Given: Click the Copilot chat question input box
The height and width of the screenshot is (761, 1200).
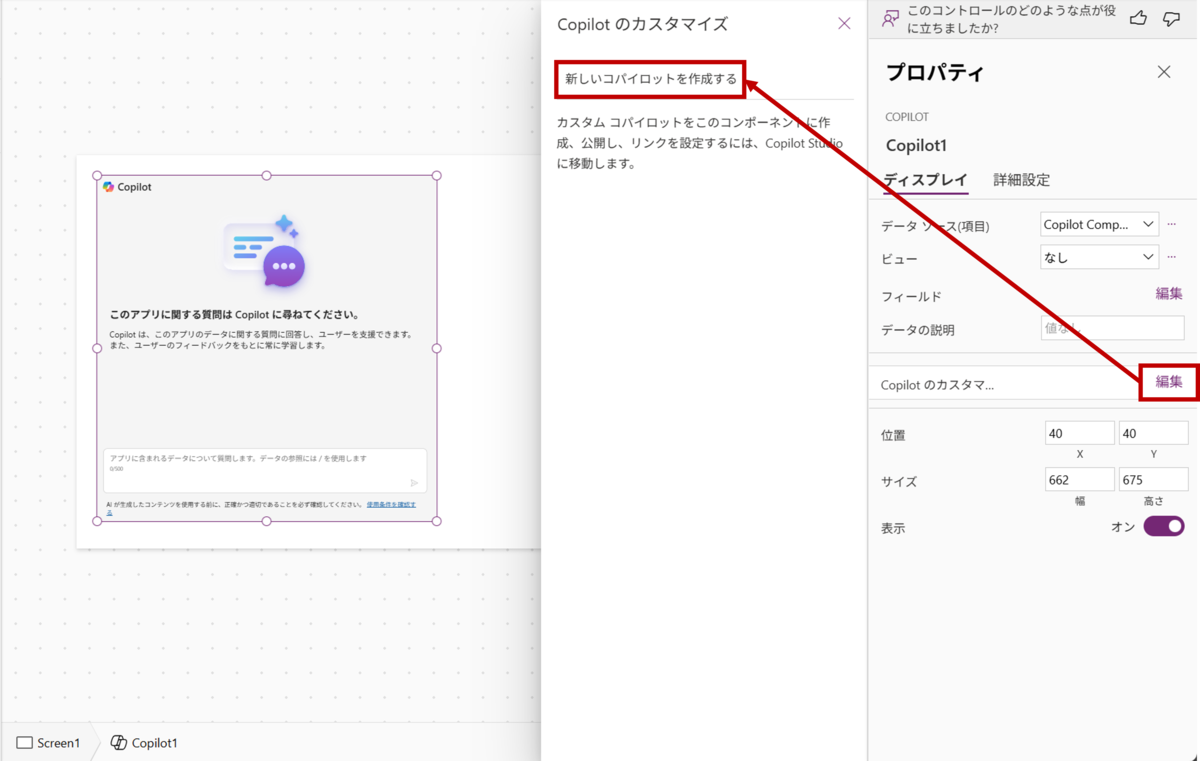Looking at the screenshot, I should 265,470.
